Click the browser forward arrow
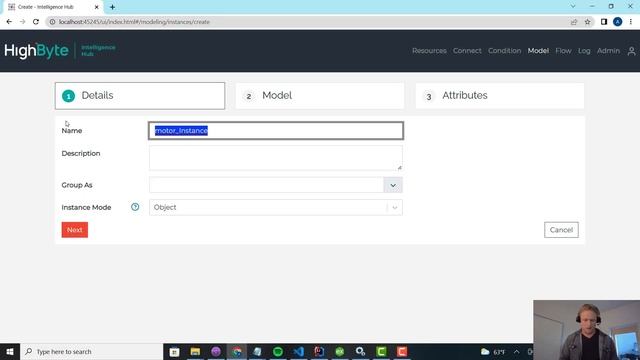Screen dimensions: 640x360 [22, 22]
